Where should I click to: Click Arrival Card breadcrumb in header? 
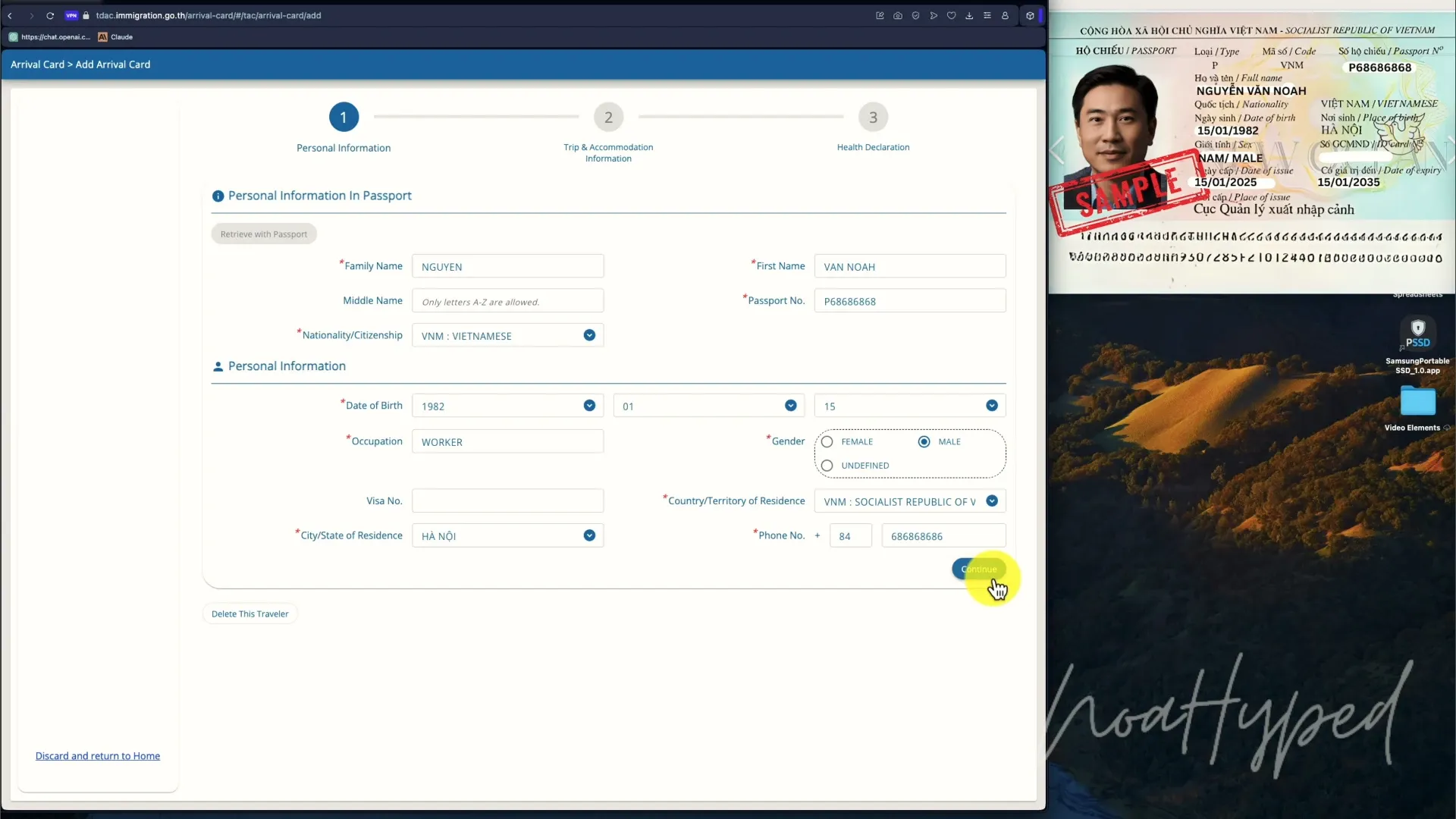pyautogui.click(x=37, y=64)
